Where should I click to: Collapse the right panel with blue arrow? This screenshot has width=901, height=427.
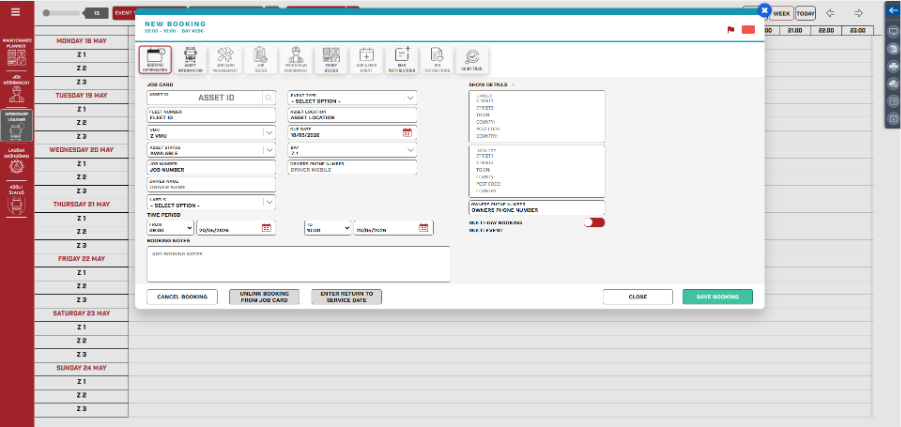click(x=892, y=10)
